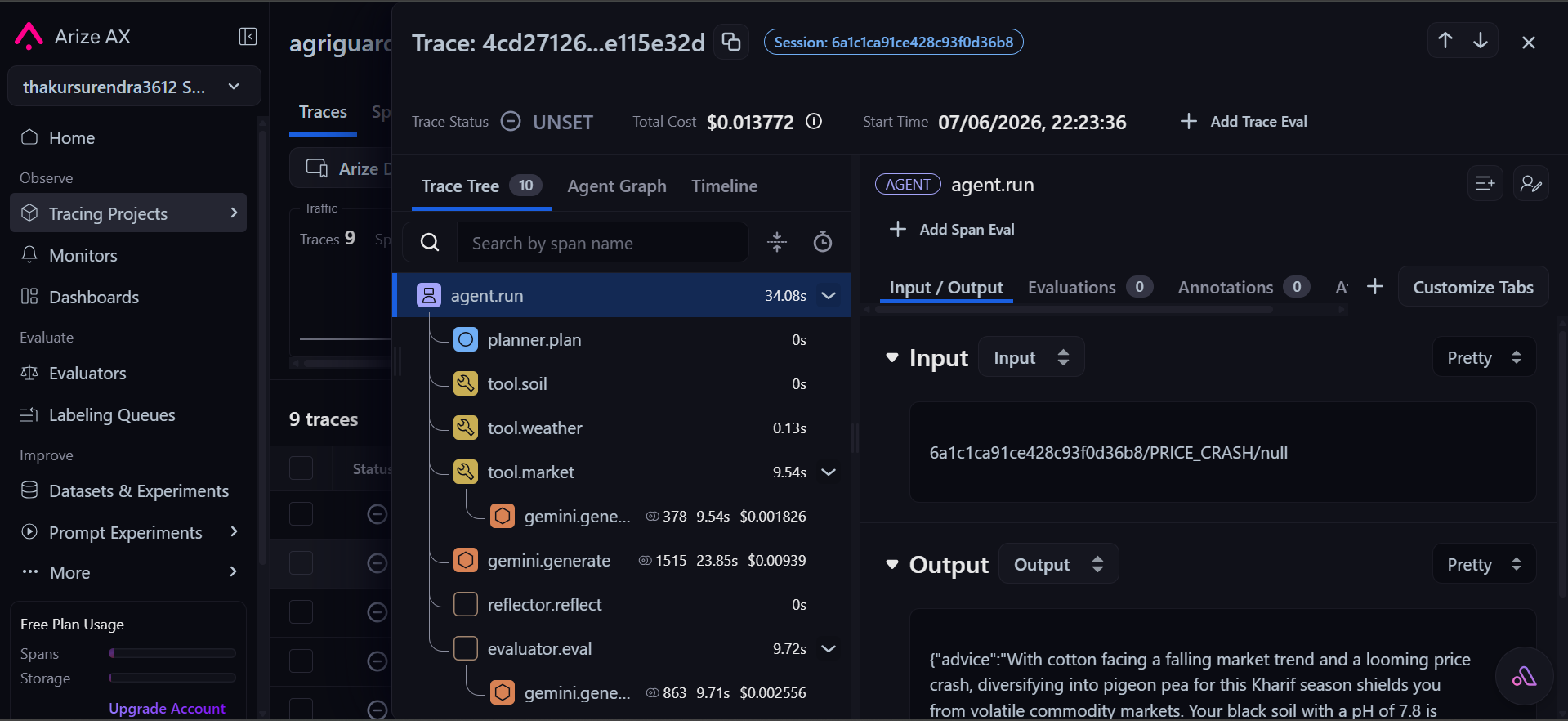Viewport: 1568px width, 721px height.
Task: Check the third trace row checkbox
Action: 301,611
